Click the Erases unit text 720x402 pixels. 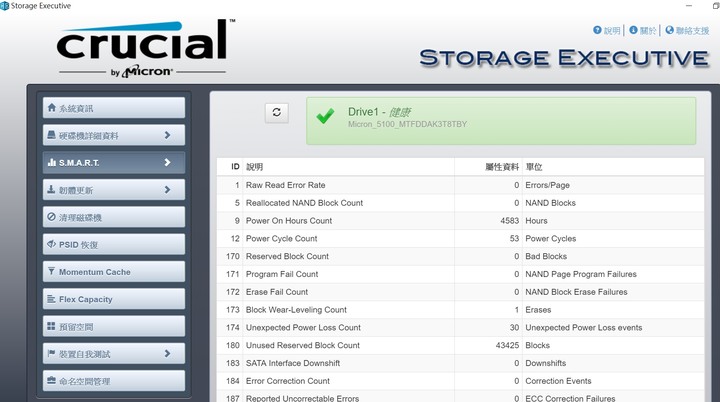[x=538, y=310]
